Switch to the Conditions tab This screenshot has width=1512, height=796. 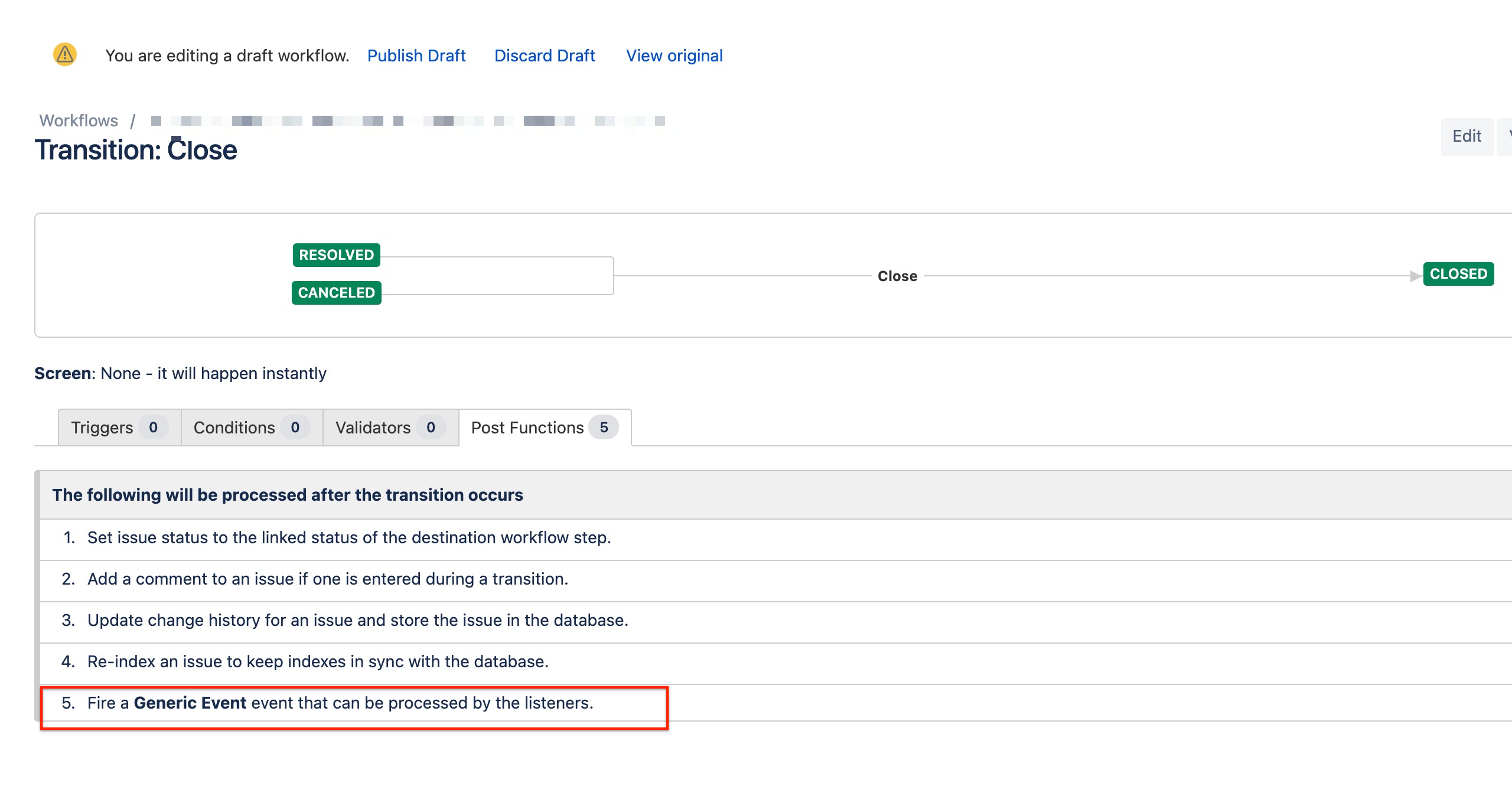pyautogui.click(x=234, y=428)
